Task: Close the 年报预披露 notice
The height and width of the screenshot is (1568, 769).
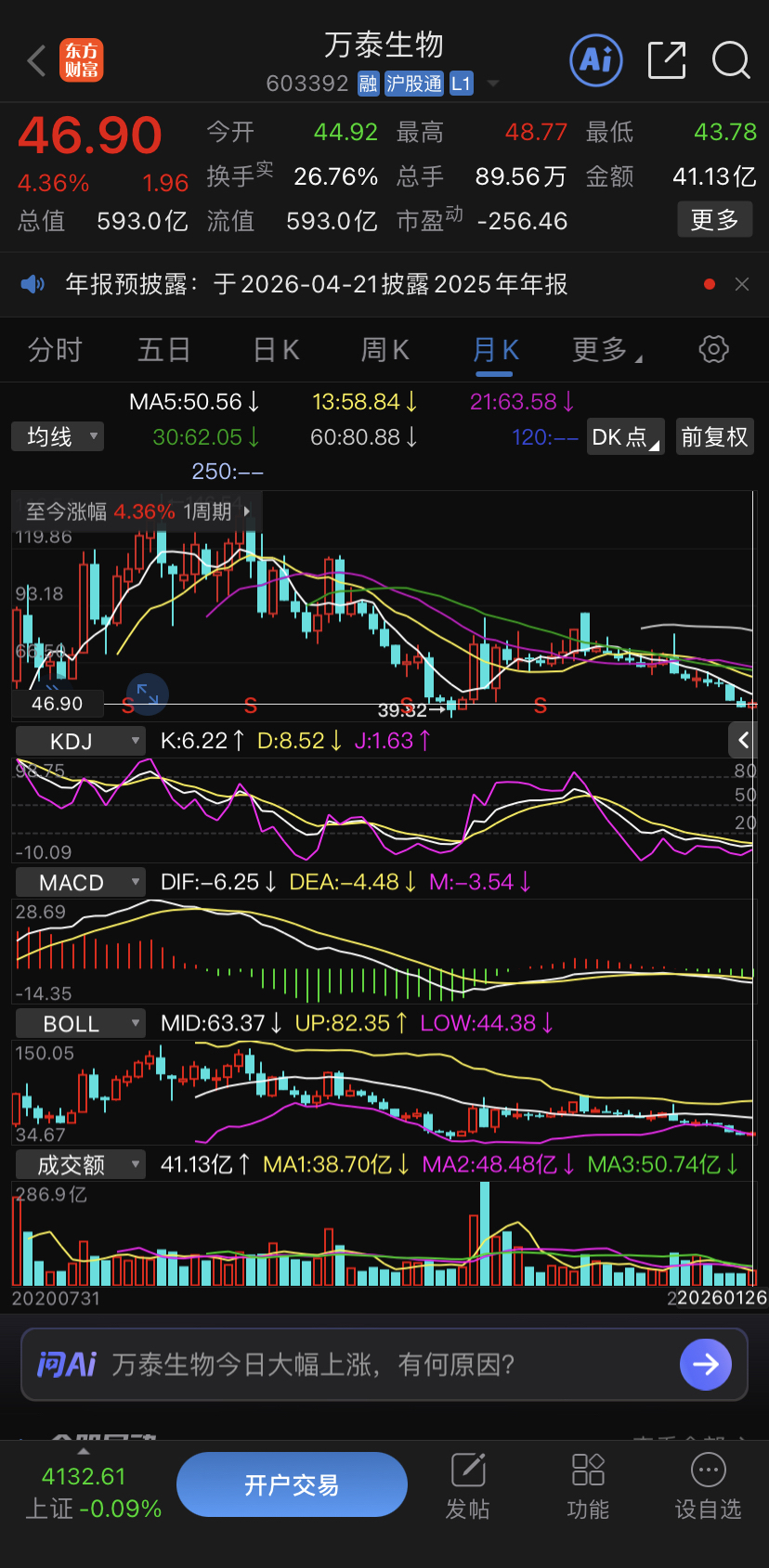Action: pyautogui.click(x=742, y=284)
